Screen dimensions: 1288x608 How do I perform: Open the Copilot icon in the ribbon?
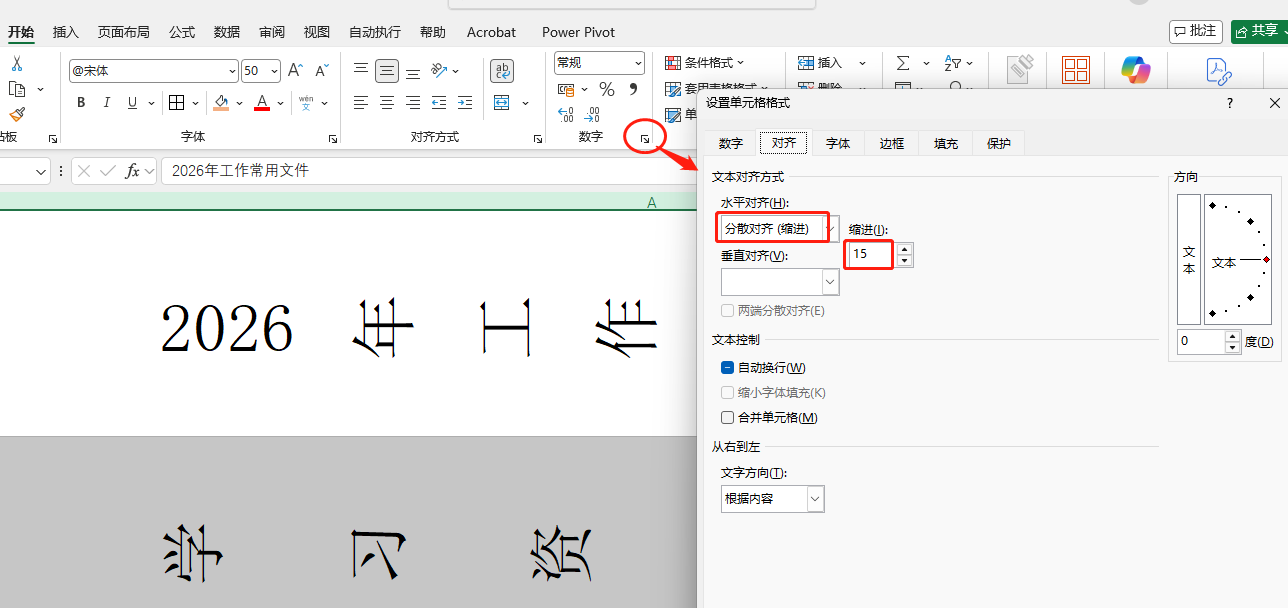[1136, 70]
